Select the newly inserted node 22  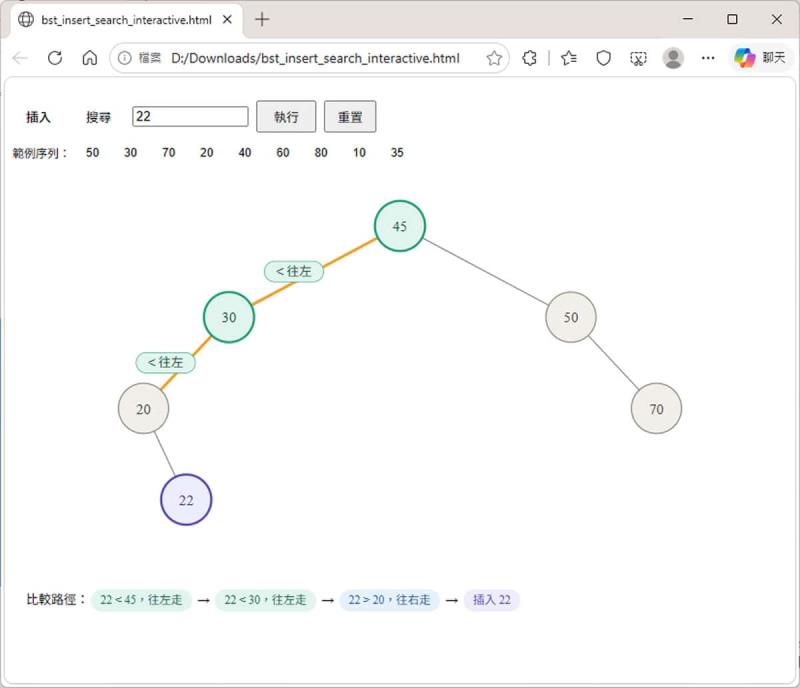tap(186, 500)
